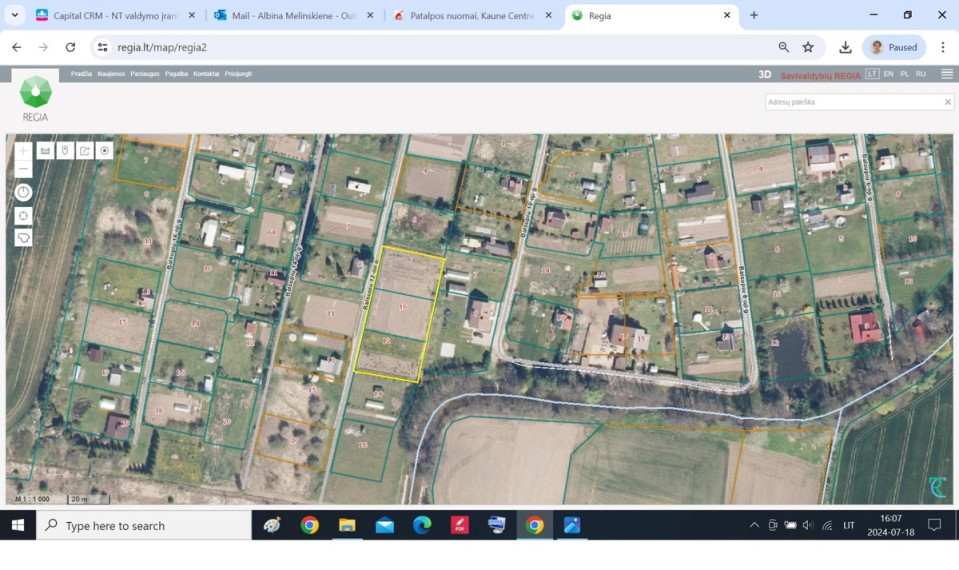Click the share/export map icon
The height and width of the screenshot is (570, 959).
[x=84, y=150]
